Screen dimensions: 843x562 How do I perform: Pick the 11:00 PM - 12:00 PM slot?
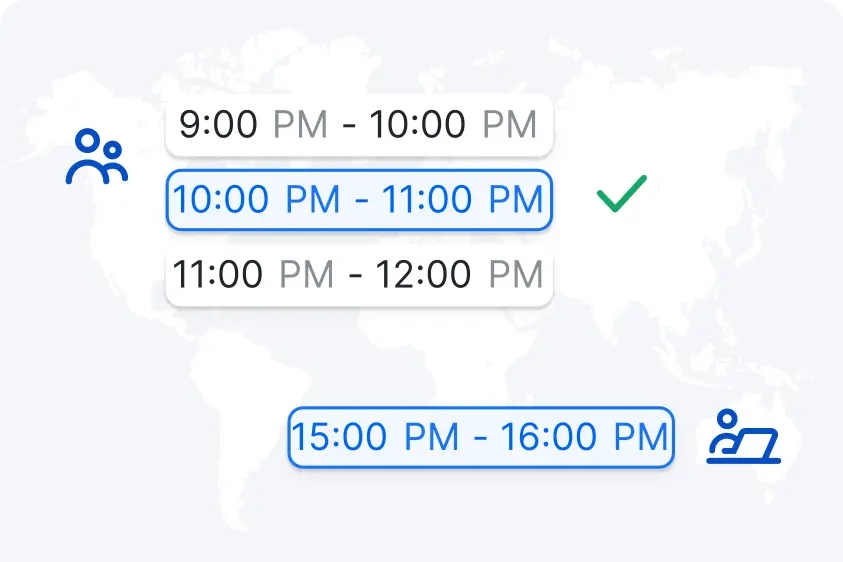(359, 274)
